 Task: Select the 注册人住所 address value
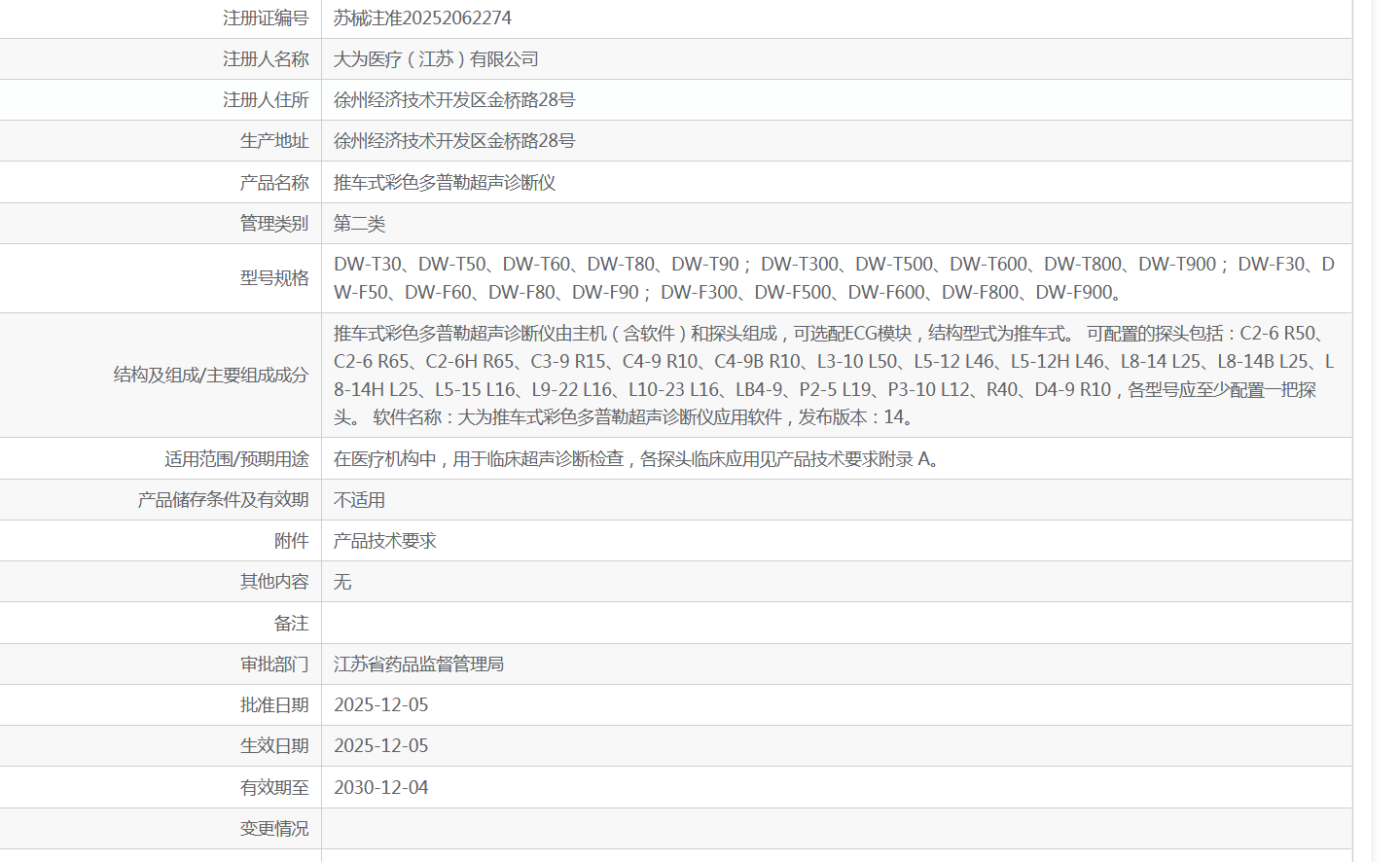point(454,100)
